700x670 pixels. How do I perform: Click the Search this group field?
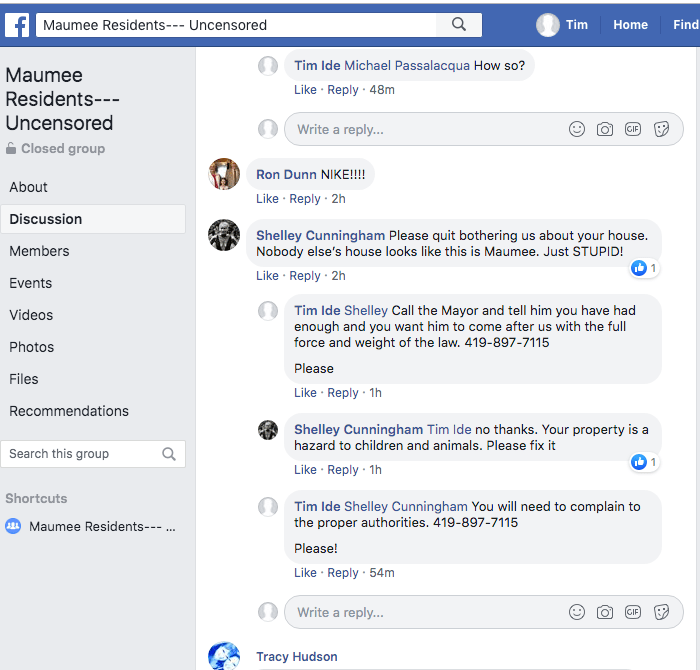(x=80, y=454)
